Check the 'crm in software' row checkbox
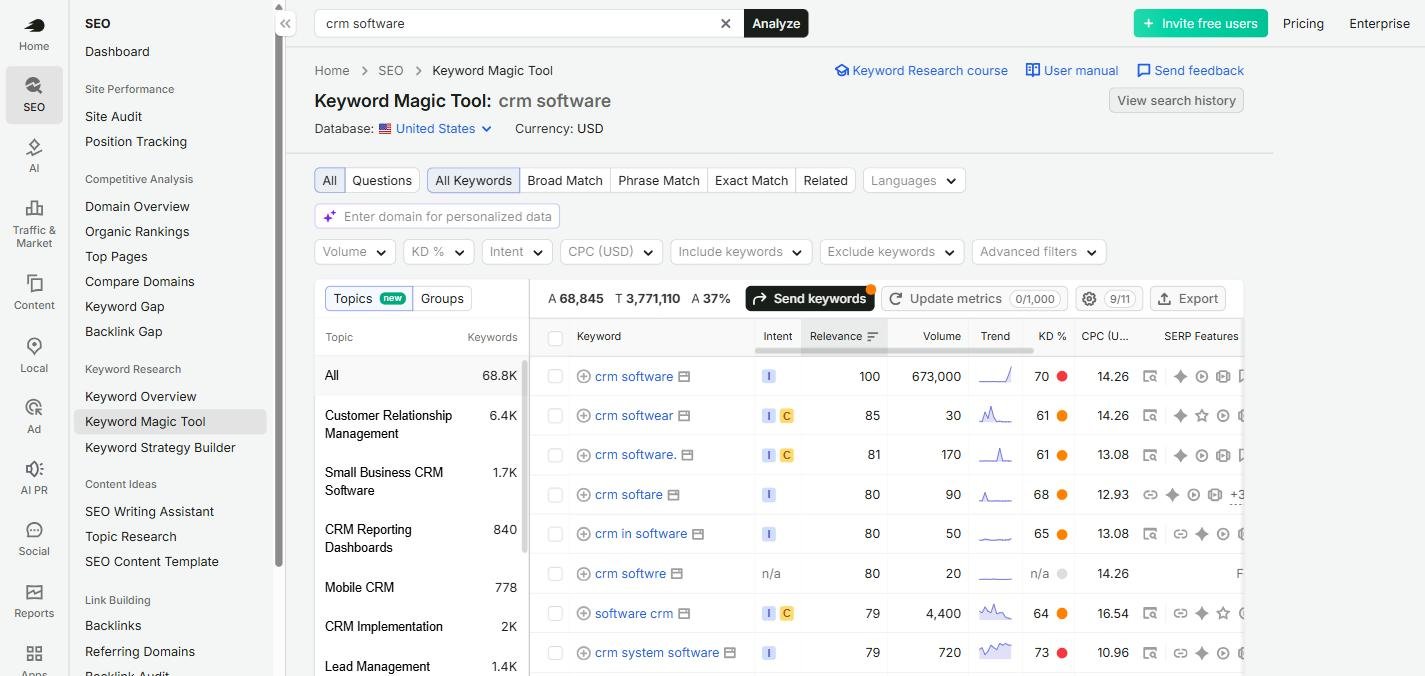This screenshot has width=1425, height=676. [555, 534]
